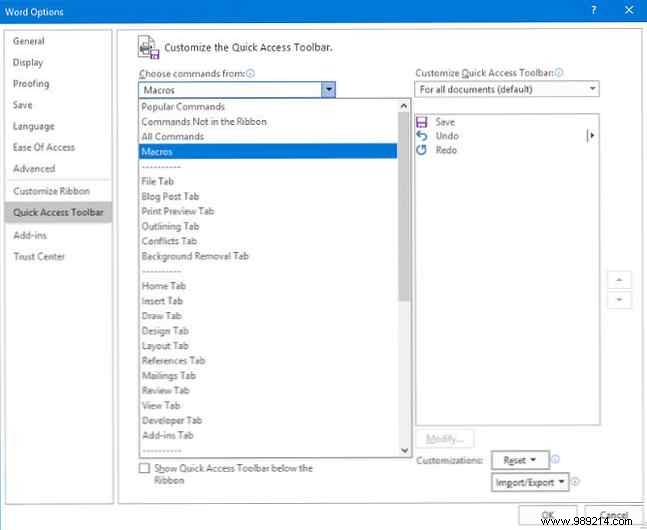Select the Undo entry in toolbar list
Viewport: 647px width, 530px height.
pos(508,136)
